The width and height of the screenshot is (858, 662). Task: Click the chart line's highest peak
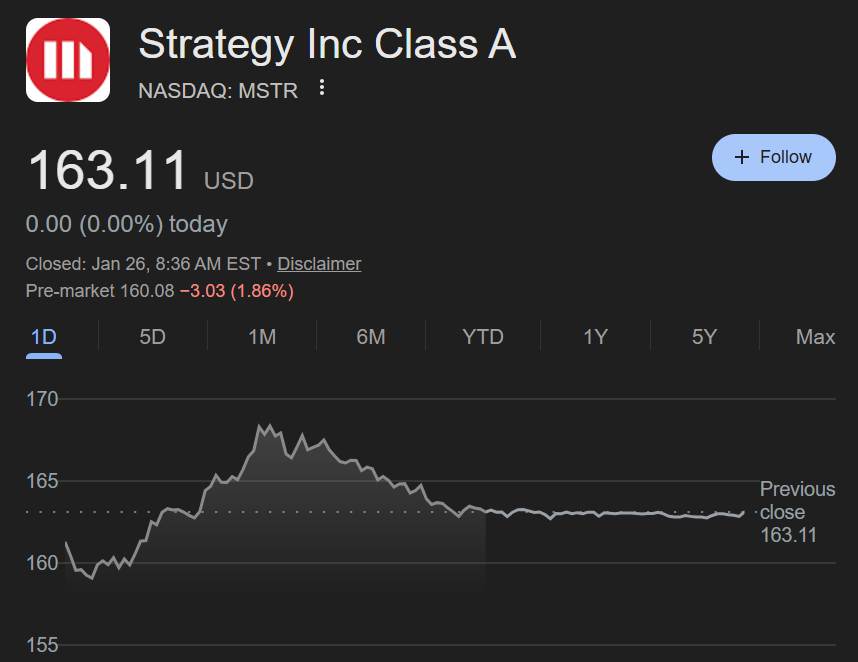click(261, 426)
